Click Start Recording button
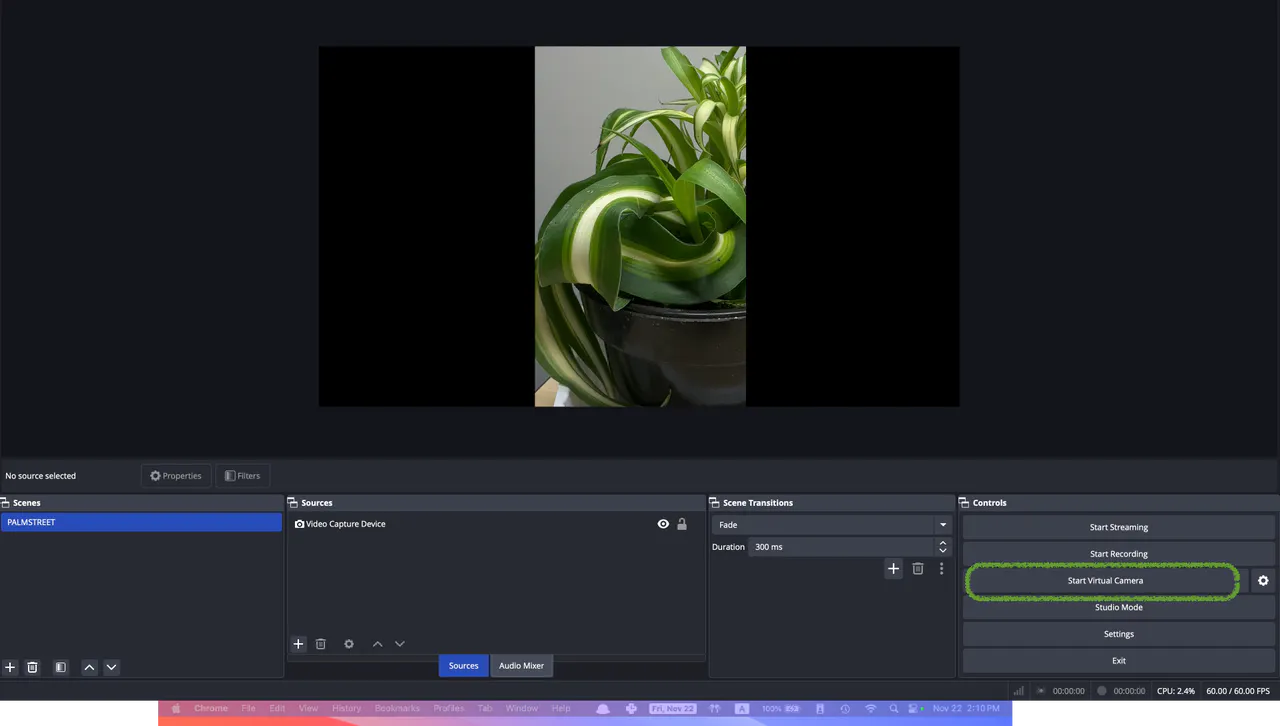Image resolution: width=1280 pixels, height=726 pixels. [1118, 554]
